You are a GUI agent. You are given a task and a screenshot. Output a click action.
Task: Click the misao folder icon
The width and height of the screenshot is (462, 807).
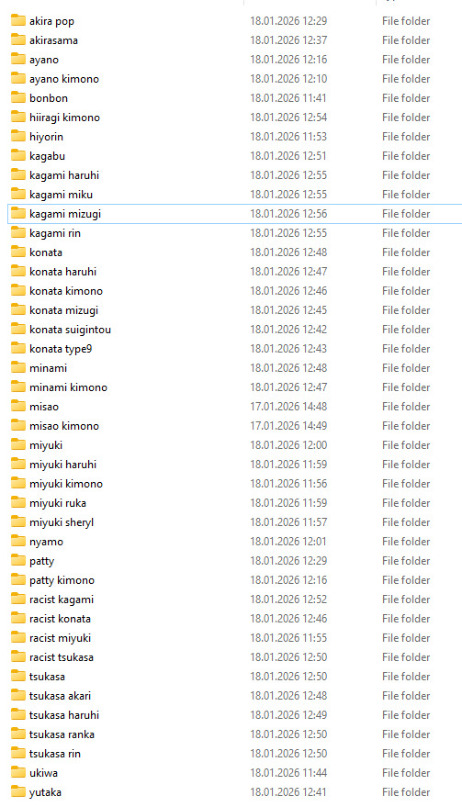click(18, 406)
